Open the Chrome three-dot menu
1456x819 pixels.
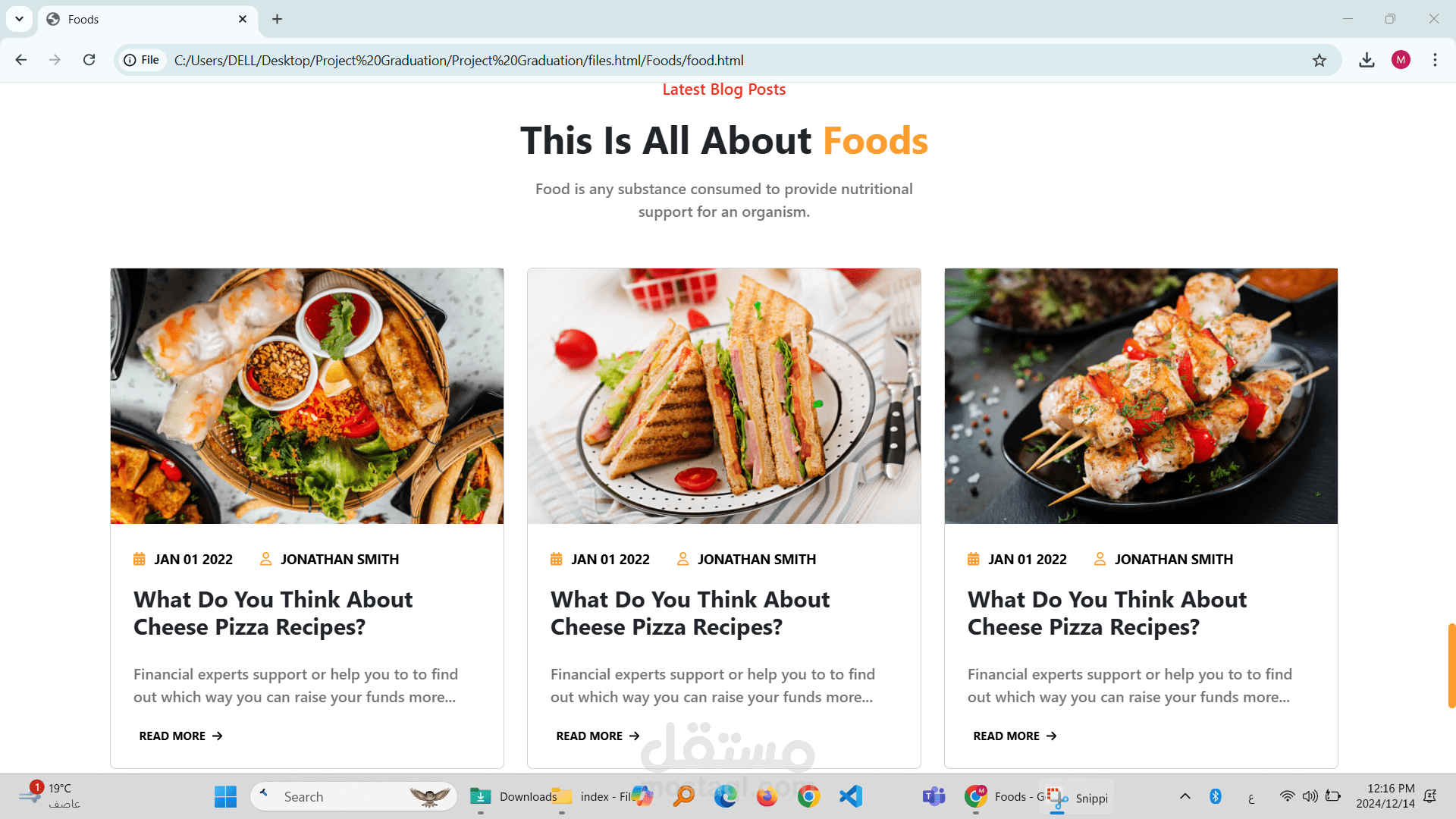pyautogui.click(x=1435, y=60)
